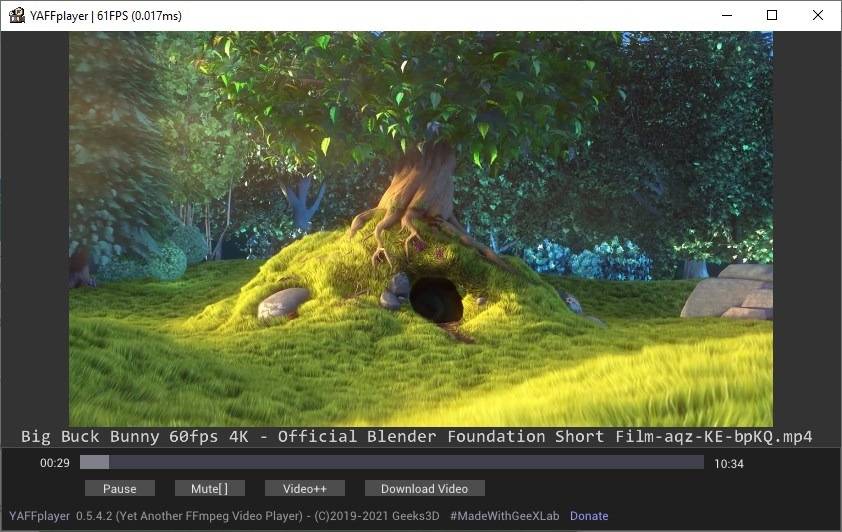Screen dimensions: 842x532
Task: Click the YAFFplayer app icon in title bar
Action: click(x=17, y=15)
